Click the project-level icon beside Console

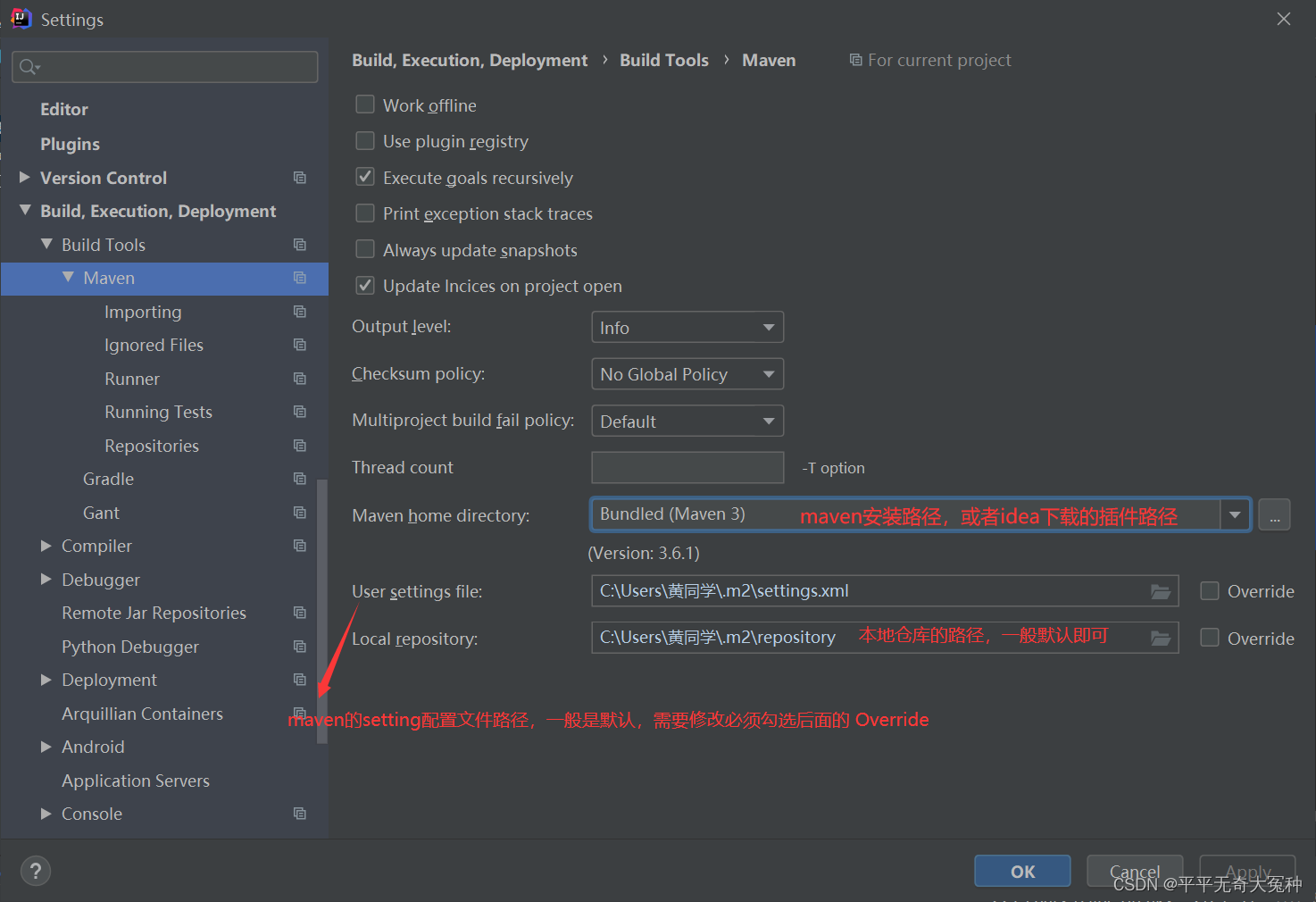(300, 814)
